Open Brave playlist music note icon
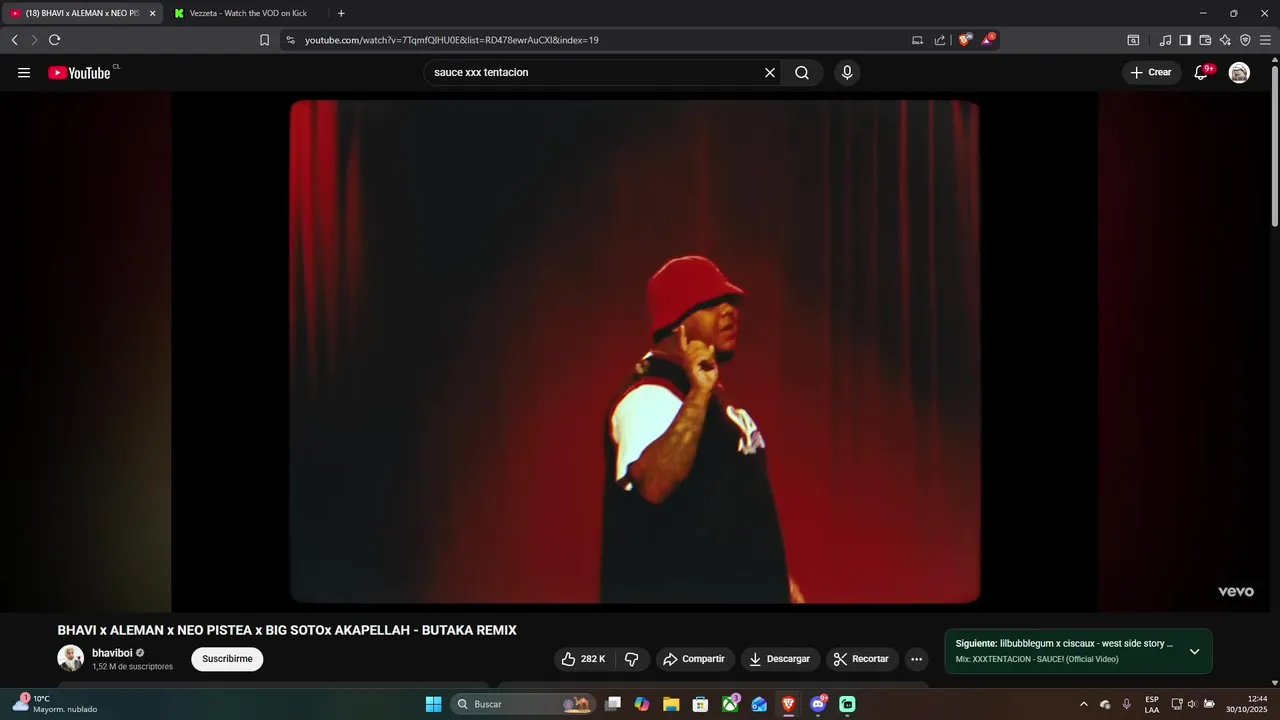The image size is (1280, 720). pos(1165,40)
